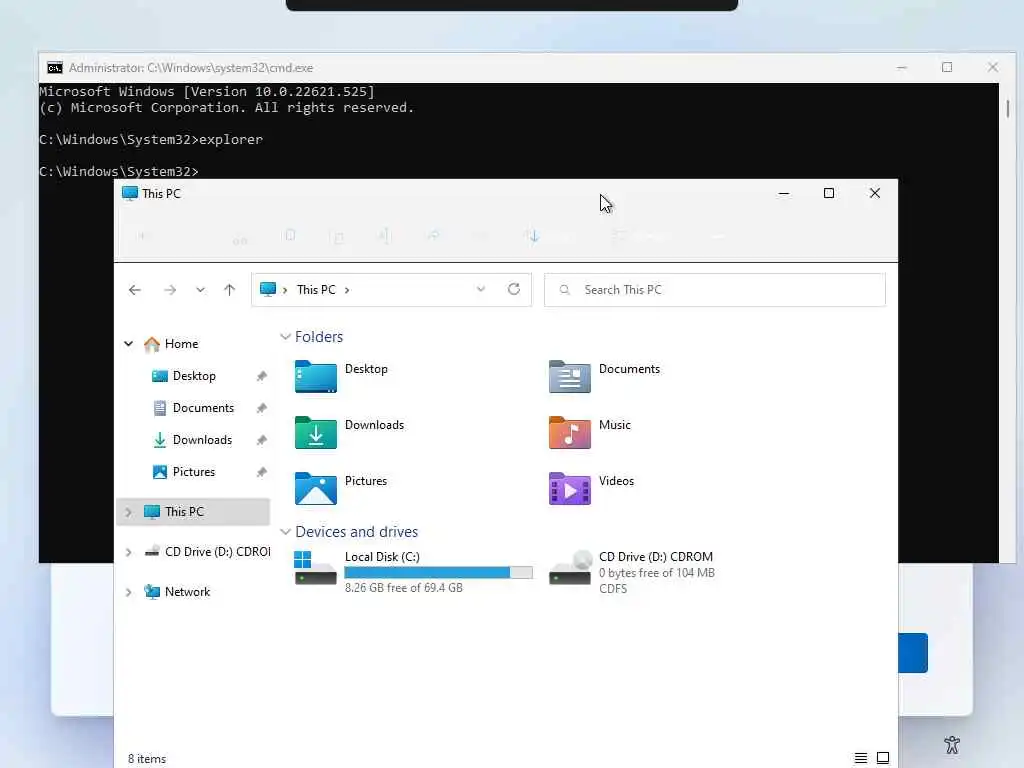1024x768 pixels.
Task: Close the This PC explorer window
Action: tap(875, 193)
